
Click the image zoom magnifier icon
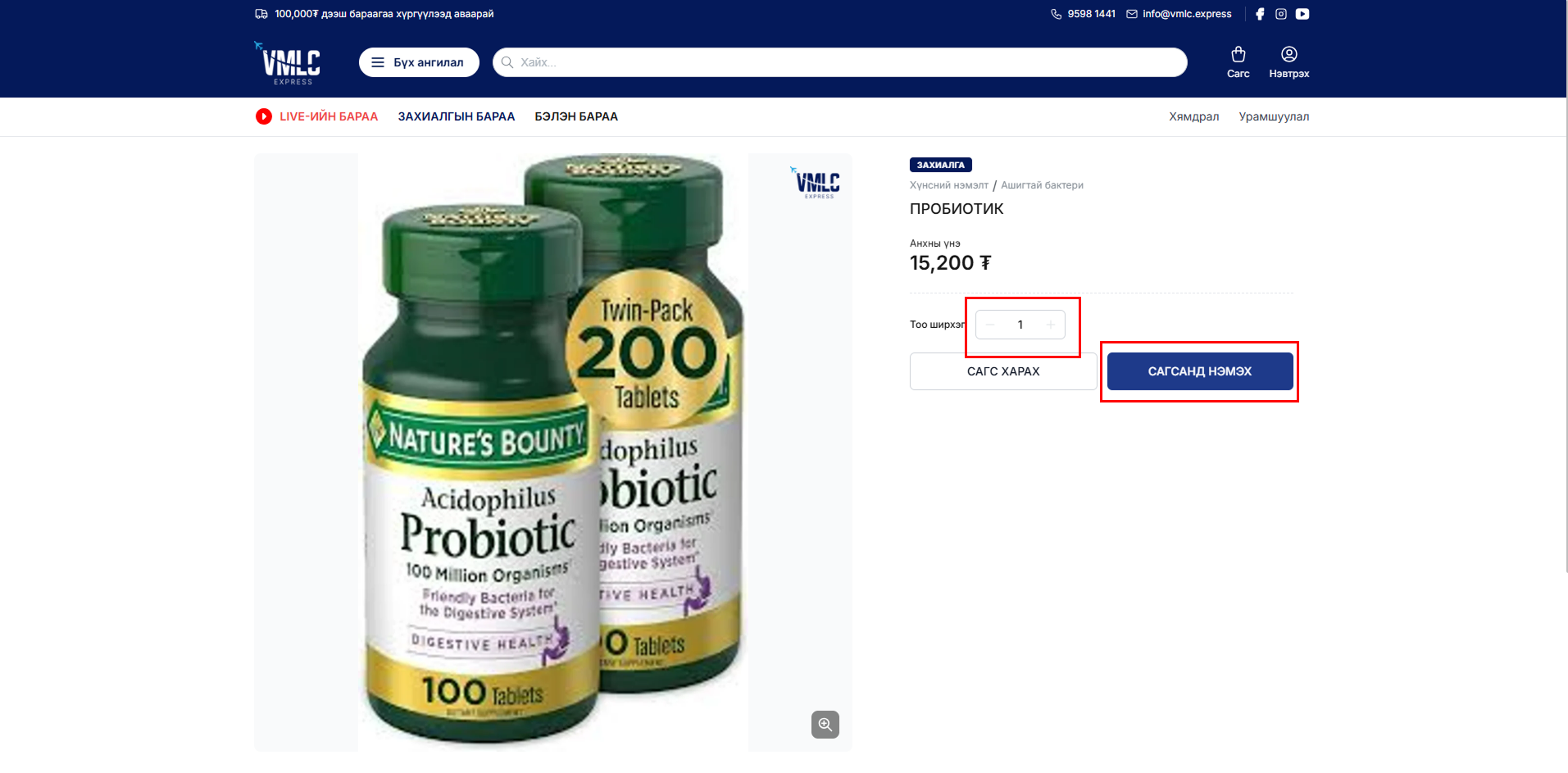(x=825, y=725)
